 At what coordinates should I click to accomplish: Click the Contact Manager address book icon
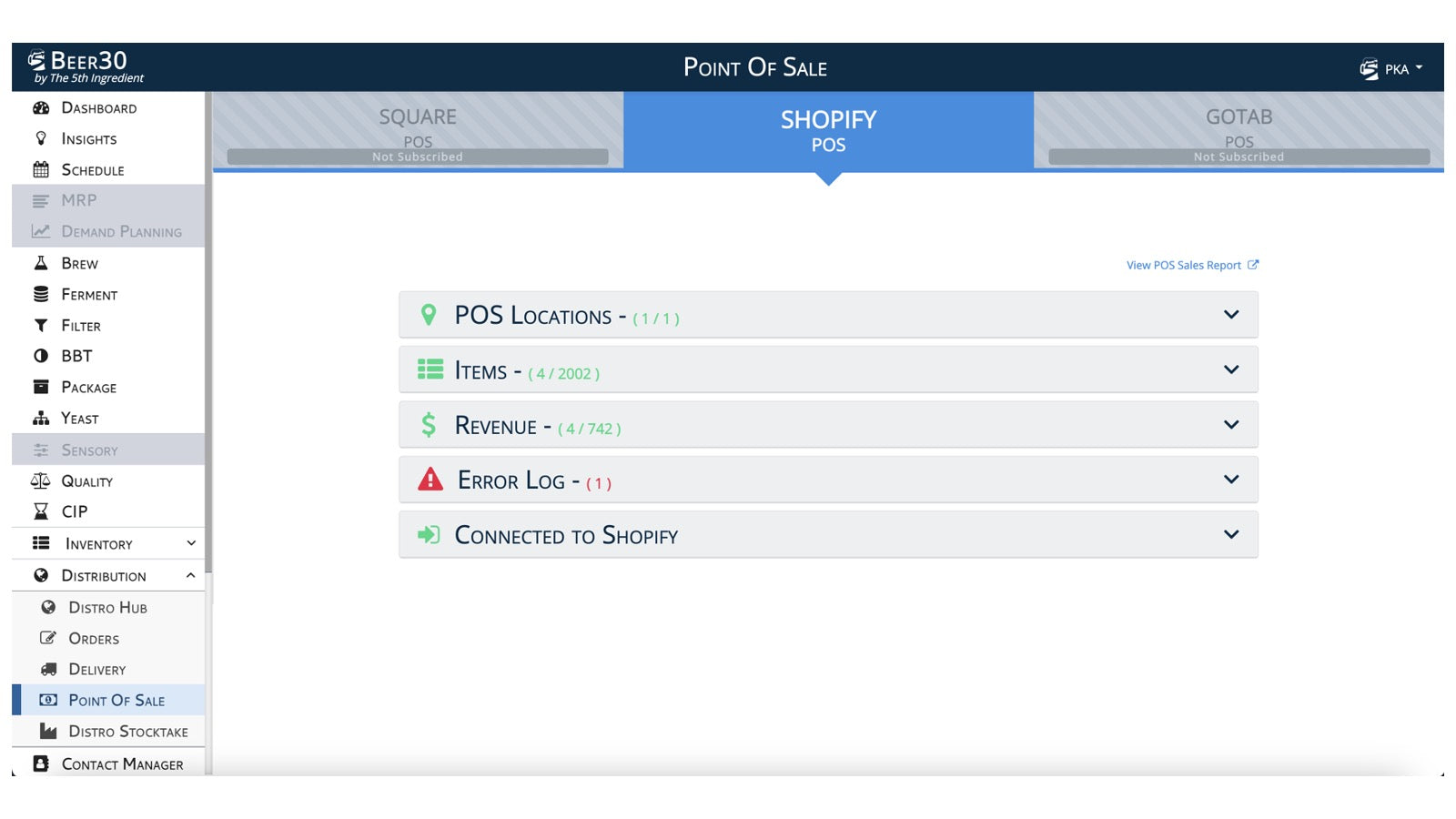(x=41, y=763)
